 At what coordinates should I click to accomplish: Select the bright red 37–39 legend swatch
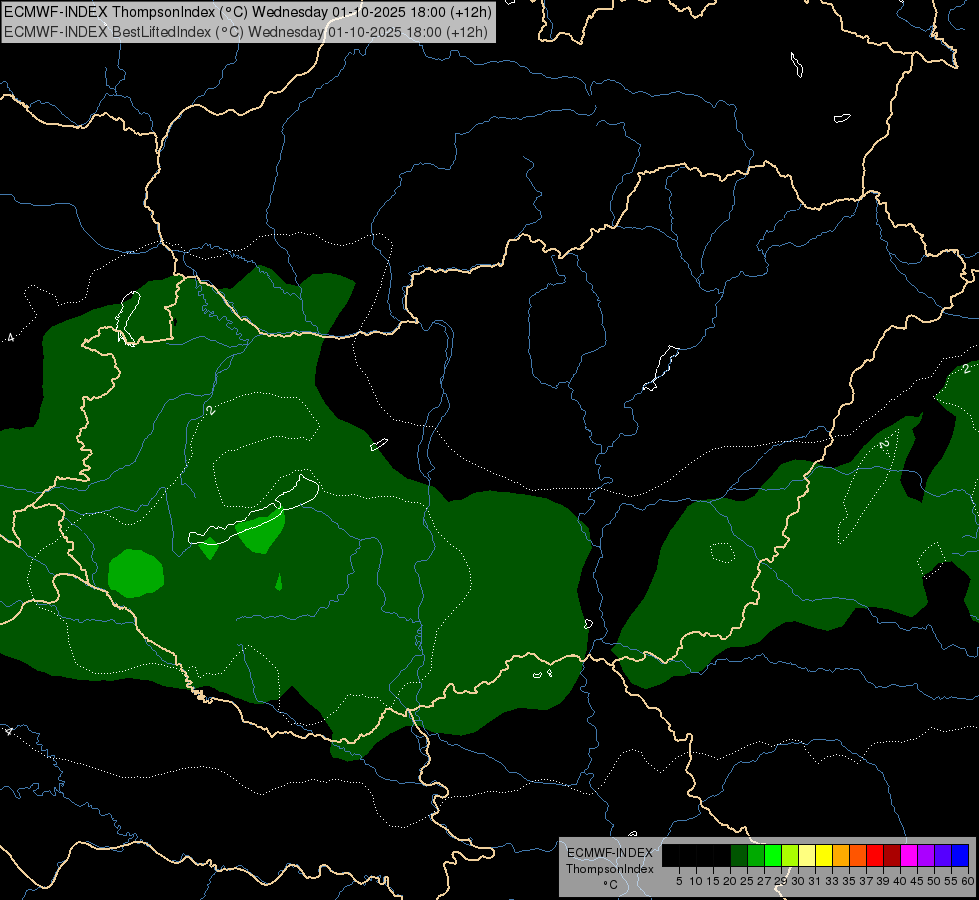click(x=875, y=855)
